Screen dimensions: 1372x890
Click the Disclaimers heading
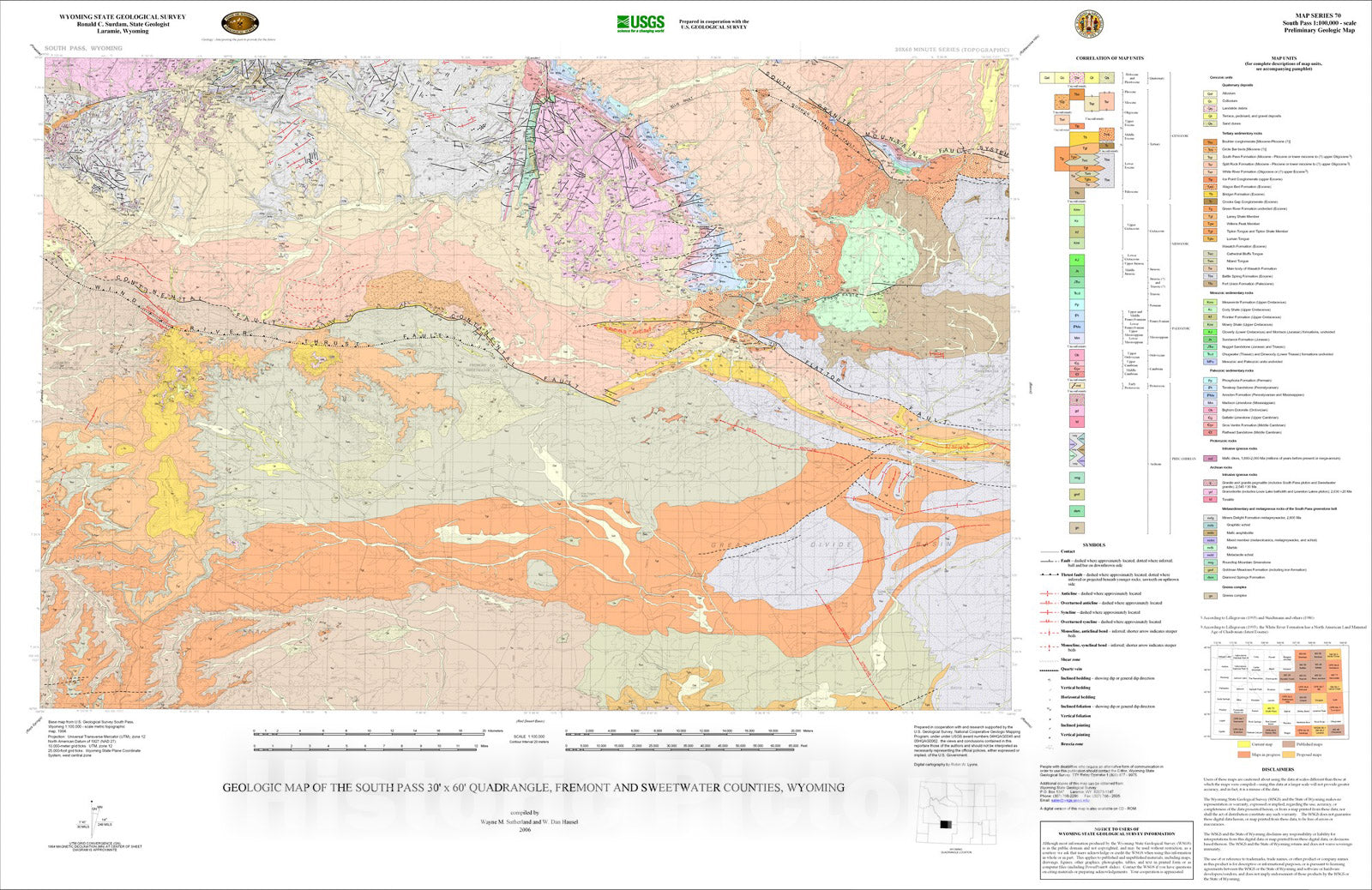pos(1279,769)
